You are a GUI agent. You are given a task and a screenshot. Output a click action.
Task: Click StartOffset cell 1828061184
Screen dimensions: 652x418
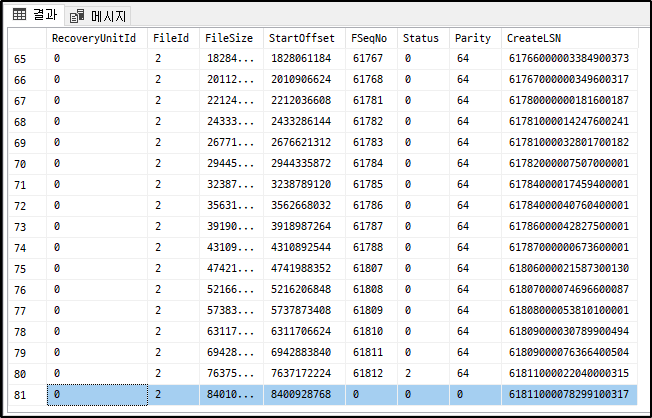tap(304, 59)
